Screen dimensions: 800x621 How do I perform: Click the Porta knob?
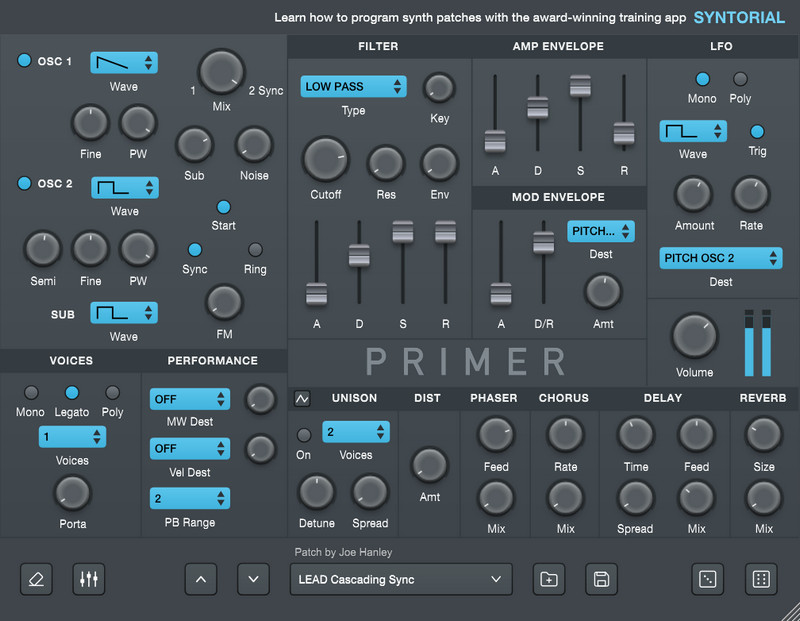point(72,493)
